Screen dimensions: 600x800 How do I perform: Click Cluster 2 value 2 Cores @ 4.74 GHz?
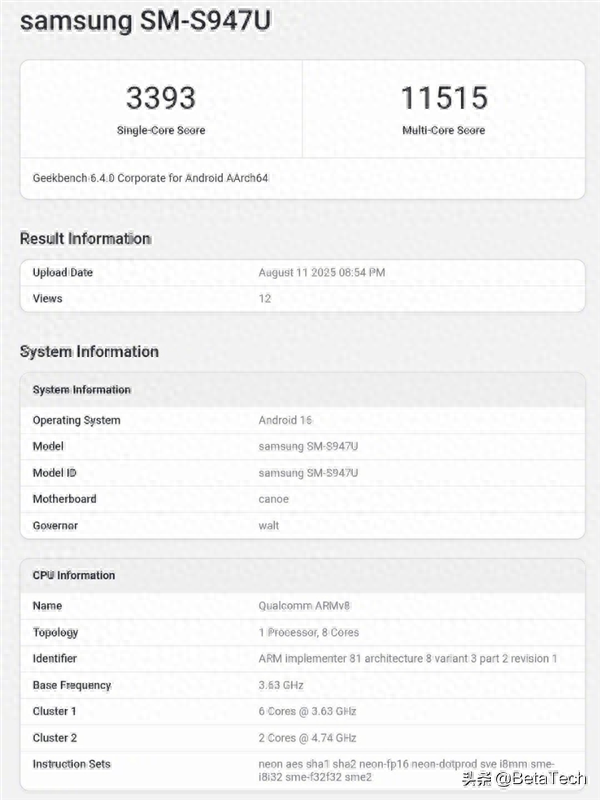(307, 738)
